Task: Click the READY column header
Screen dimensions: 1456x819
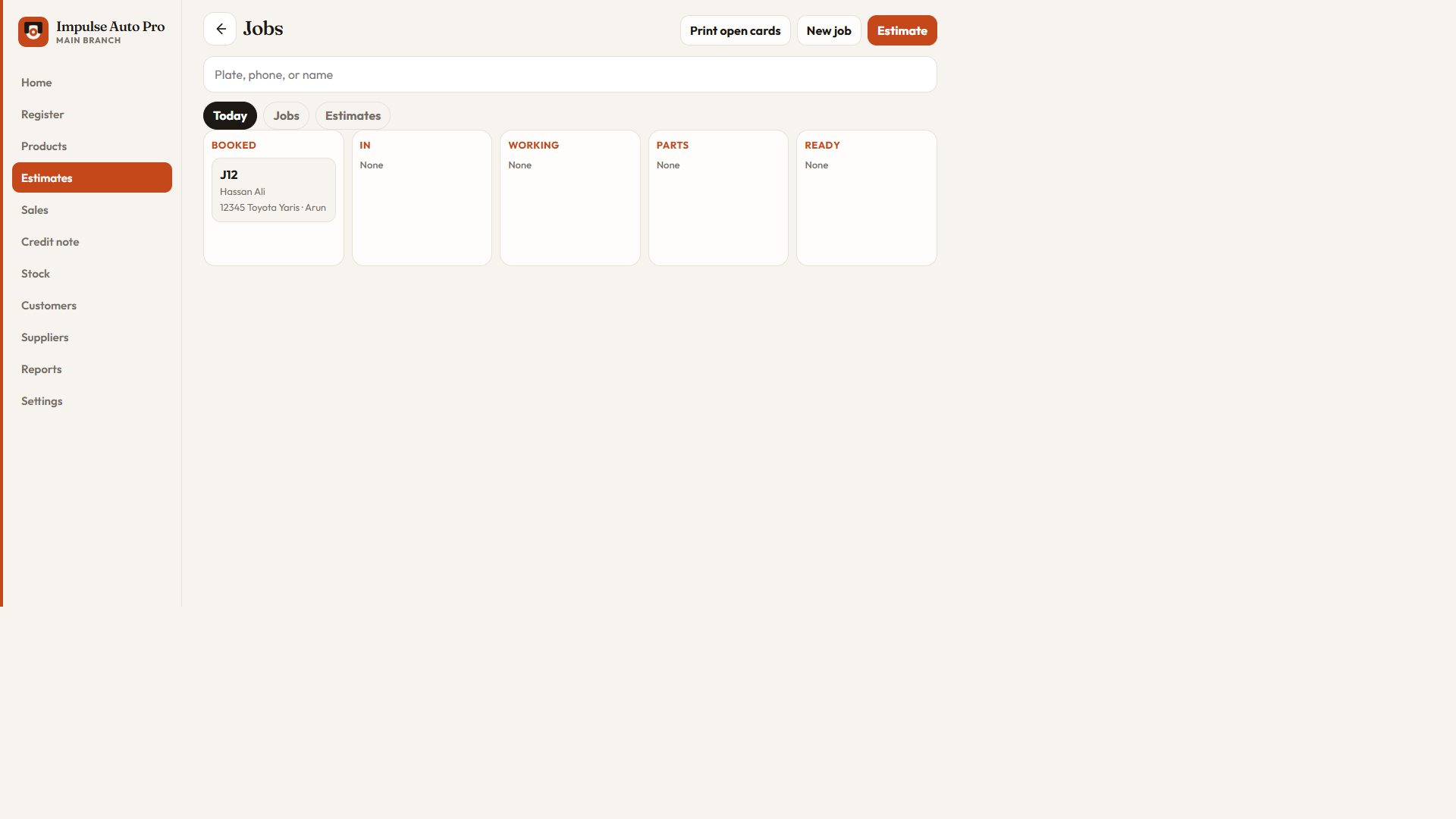Action: [822, 145]
